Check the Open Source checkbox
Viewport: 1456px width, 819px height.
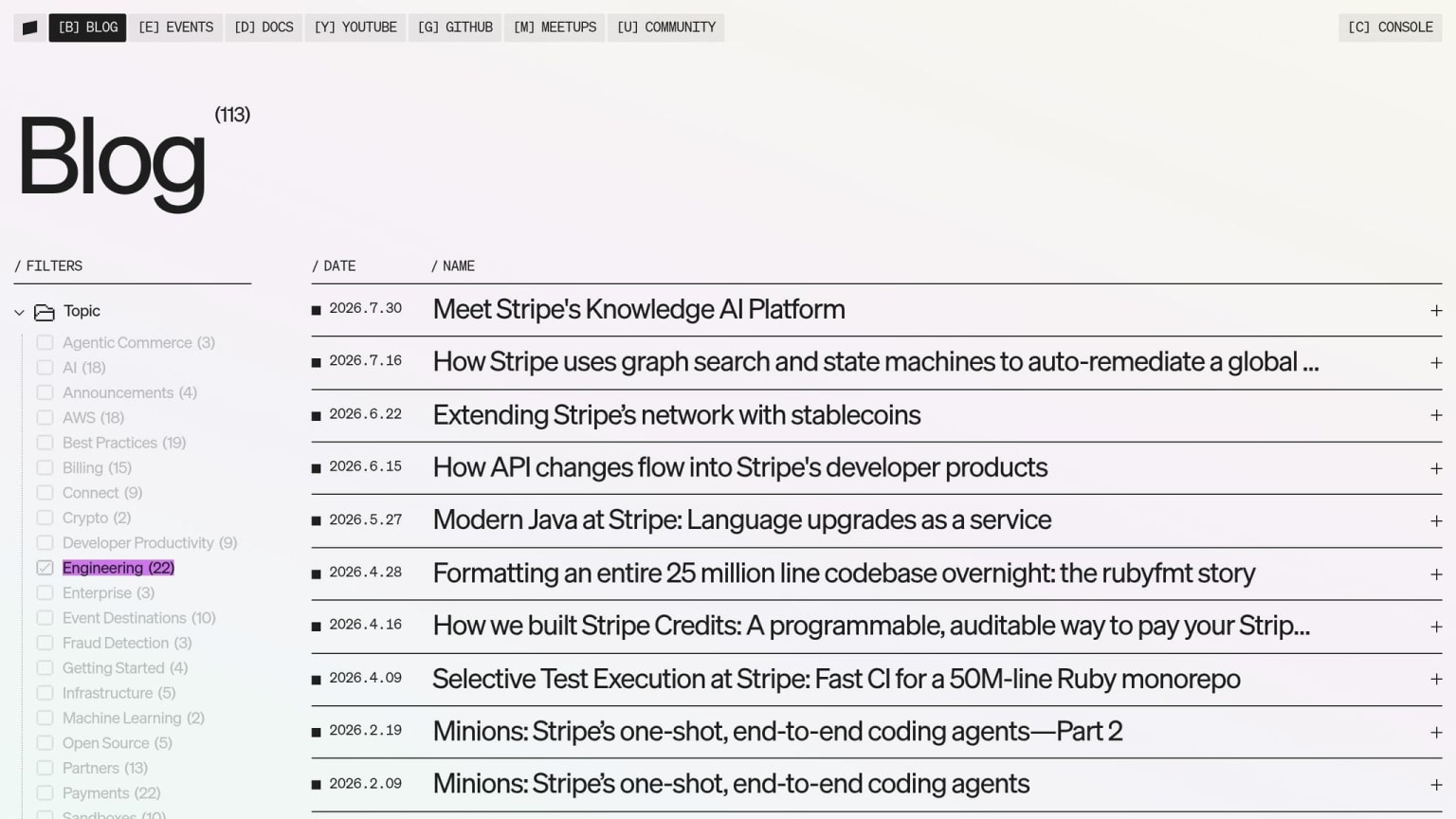click(x=45, y=743)
